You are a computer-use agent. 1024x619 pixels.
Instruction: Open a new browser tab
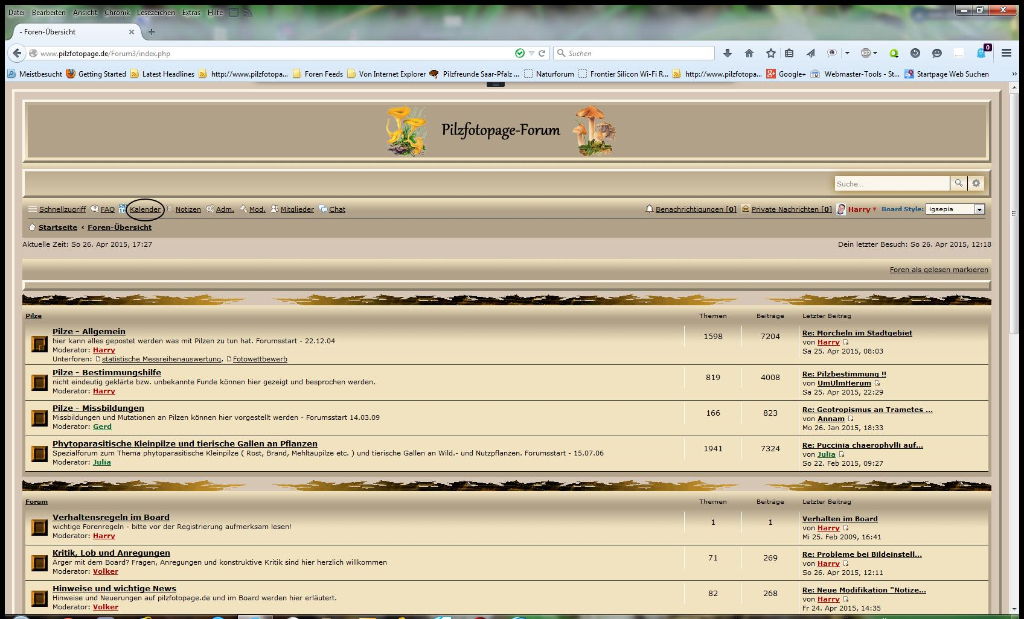151,31
